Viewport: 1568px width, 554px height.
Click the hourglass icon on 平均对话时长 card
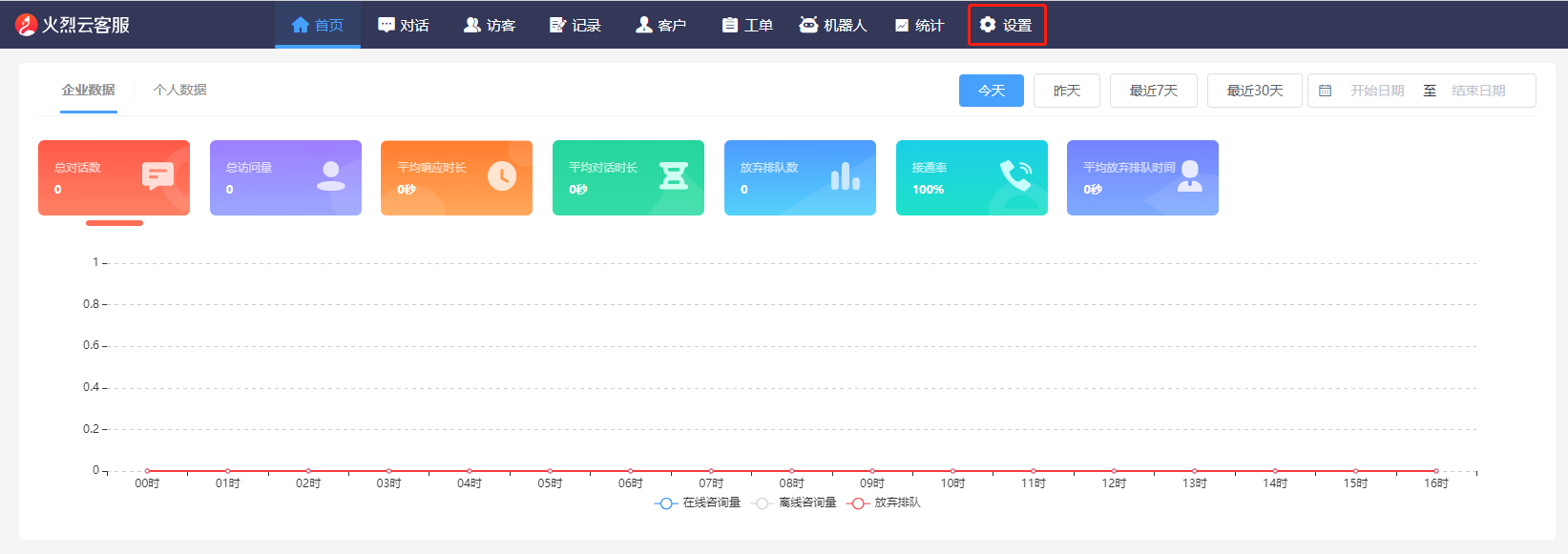click(674, 175)
